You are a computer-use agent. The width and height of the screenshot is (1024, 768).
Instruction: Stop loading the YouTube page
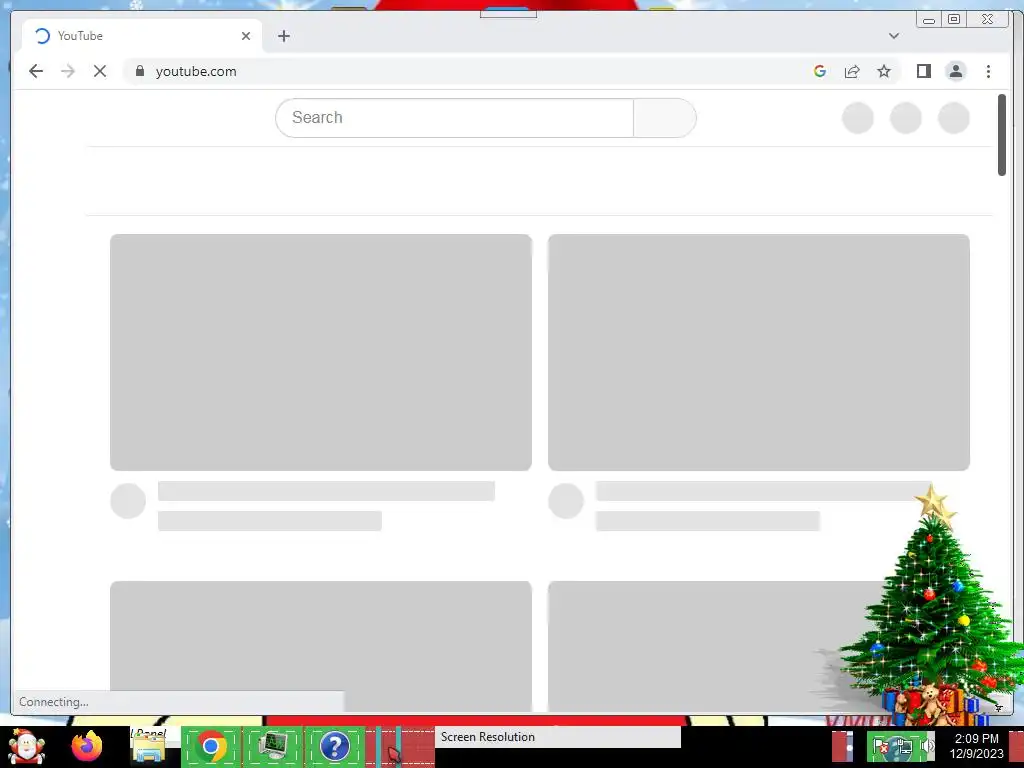coord(100,71)
